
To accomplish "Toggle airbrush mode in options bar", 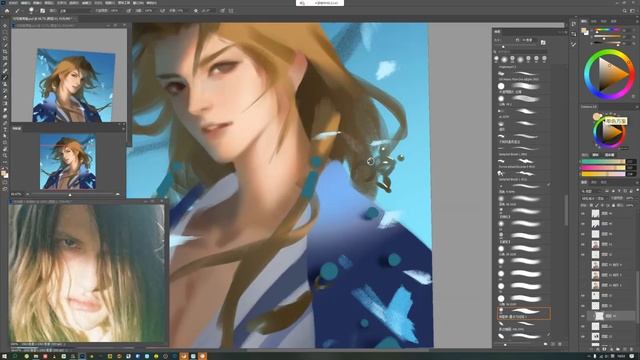I will (162, 11).
